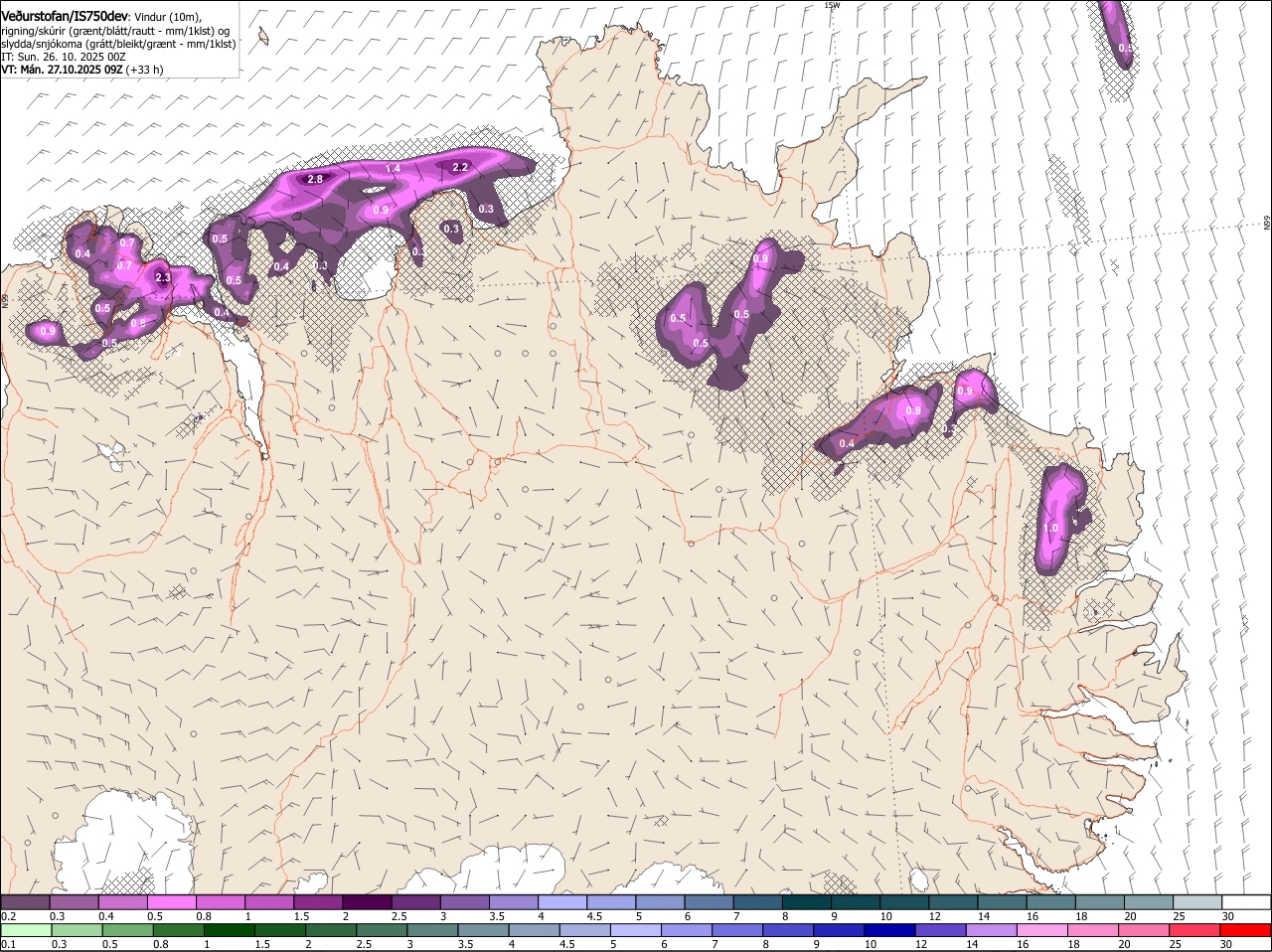Select the 1.5–2 magenta swatch in upper scale
The height and width of the screenshot is (952, 1272).
click(x=318, y=902)
